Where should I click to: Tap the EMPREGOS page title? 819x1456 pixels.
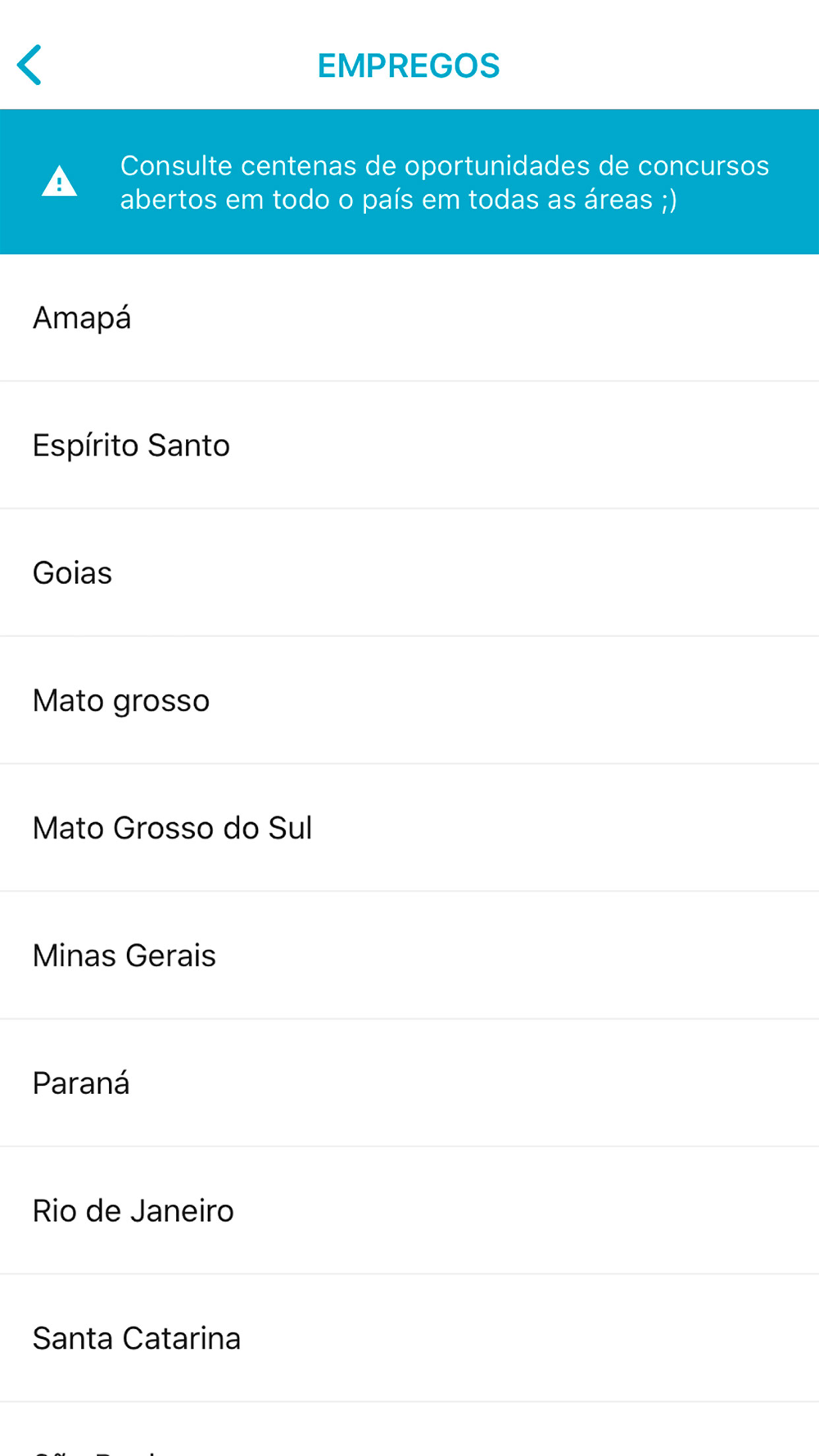click(409, 66)
